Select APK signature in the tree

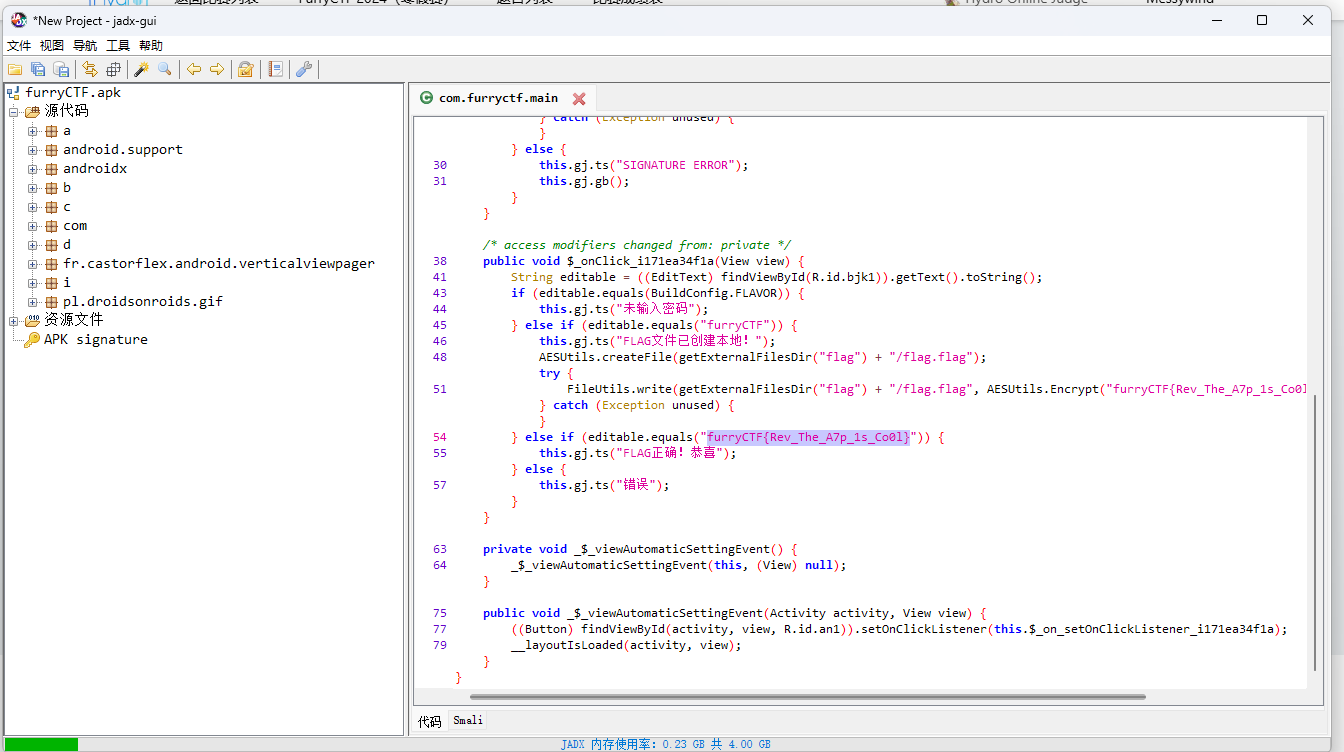coord(95,340)
